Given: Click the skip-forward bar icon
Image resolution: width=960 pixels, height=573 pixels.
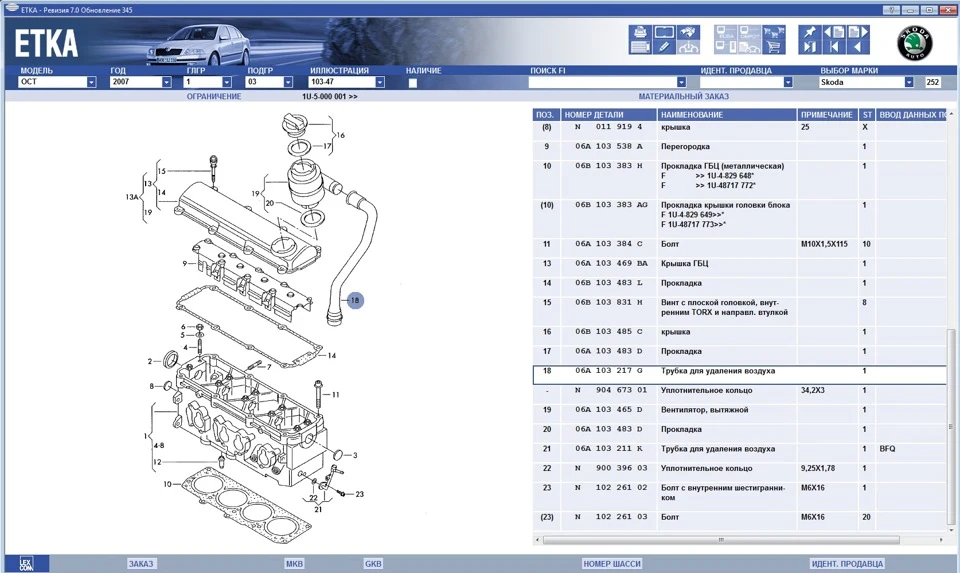Looking at the screenshot, I should [x=810, y=47].
